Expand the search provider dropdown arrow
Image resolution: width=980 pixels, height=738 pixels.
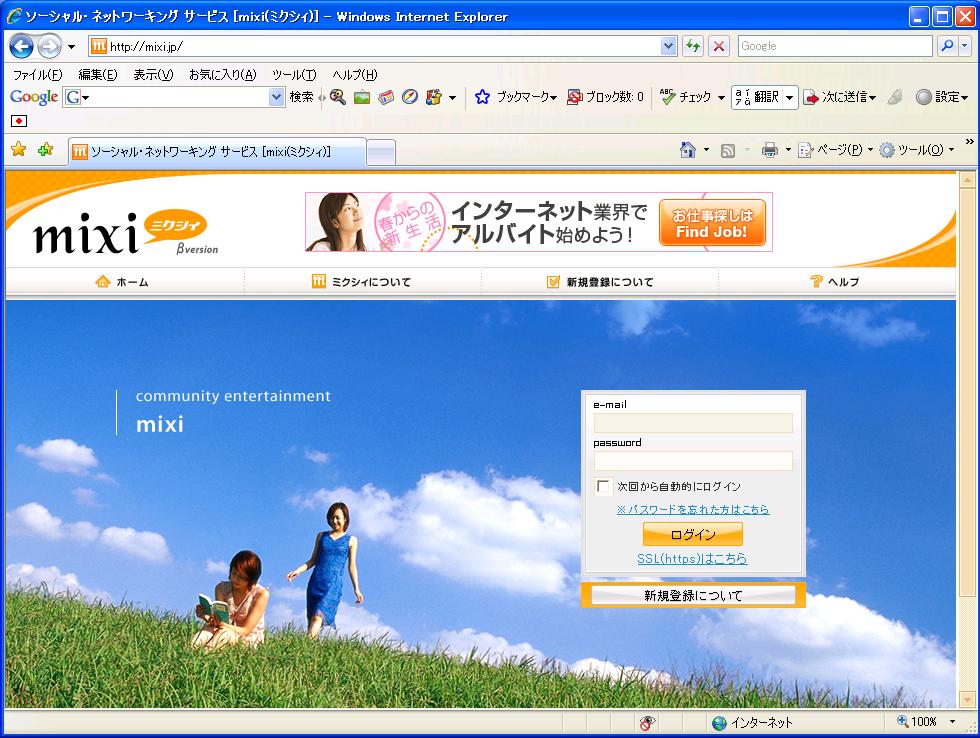point(965,46)
